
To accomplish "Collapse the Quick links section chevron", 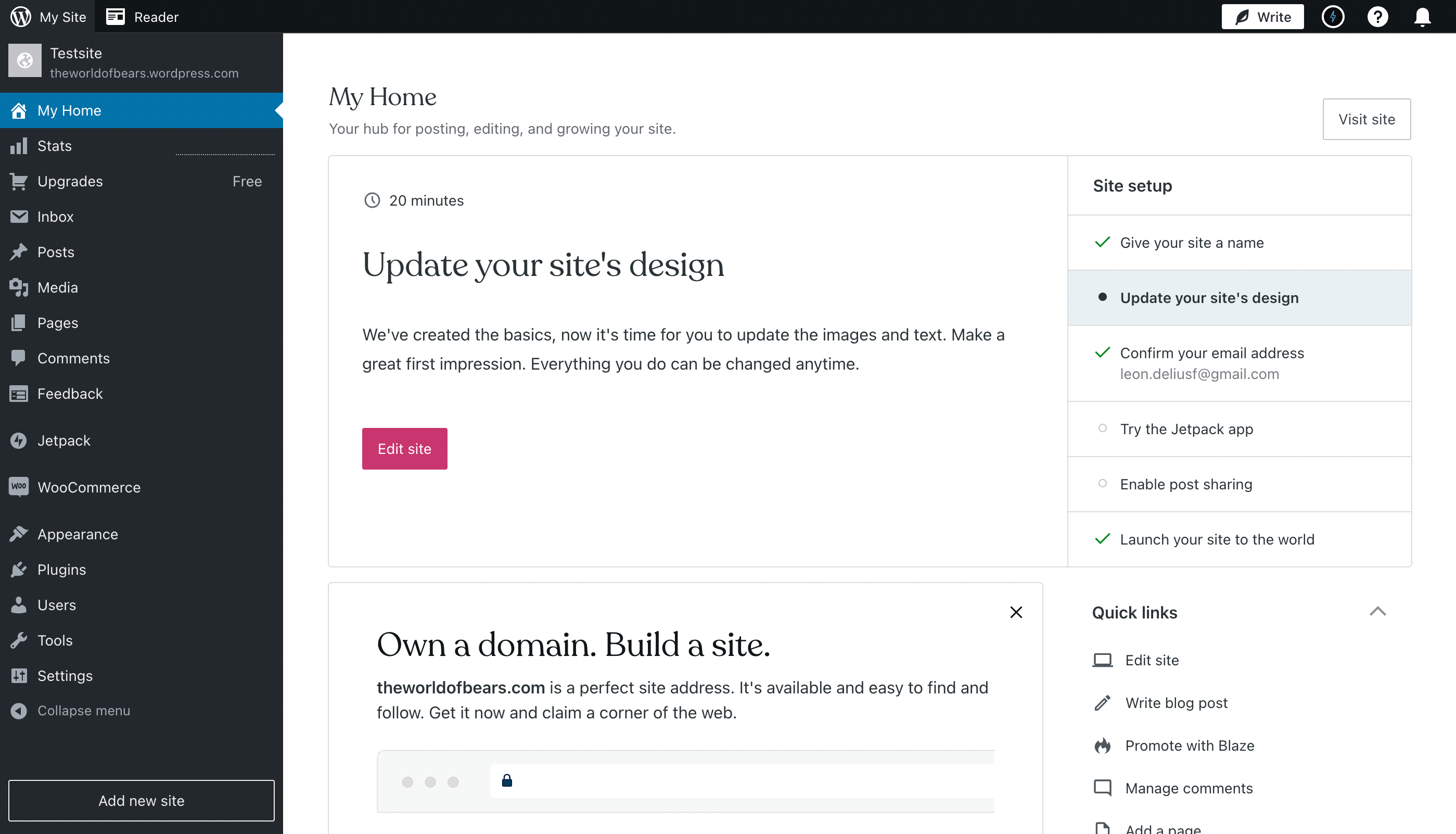I will point(1377,612).
